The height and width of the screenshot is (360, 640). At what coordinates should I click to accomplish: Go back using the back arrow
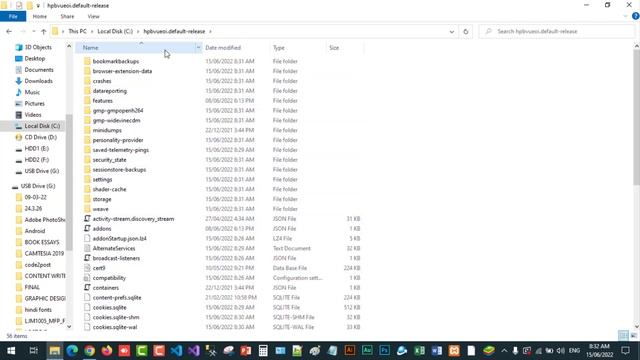(x=9, y=31)
